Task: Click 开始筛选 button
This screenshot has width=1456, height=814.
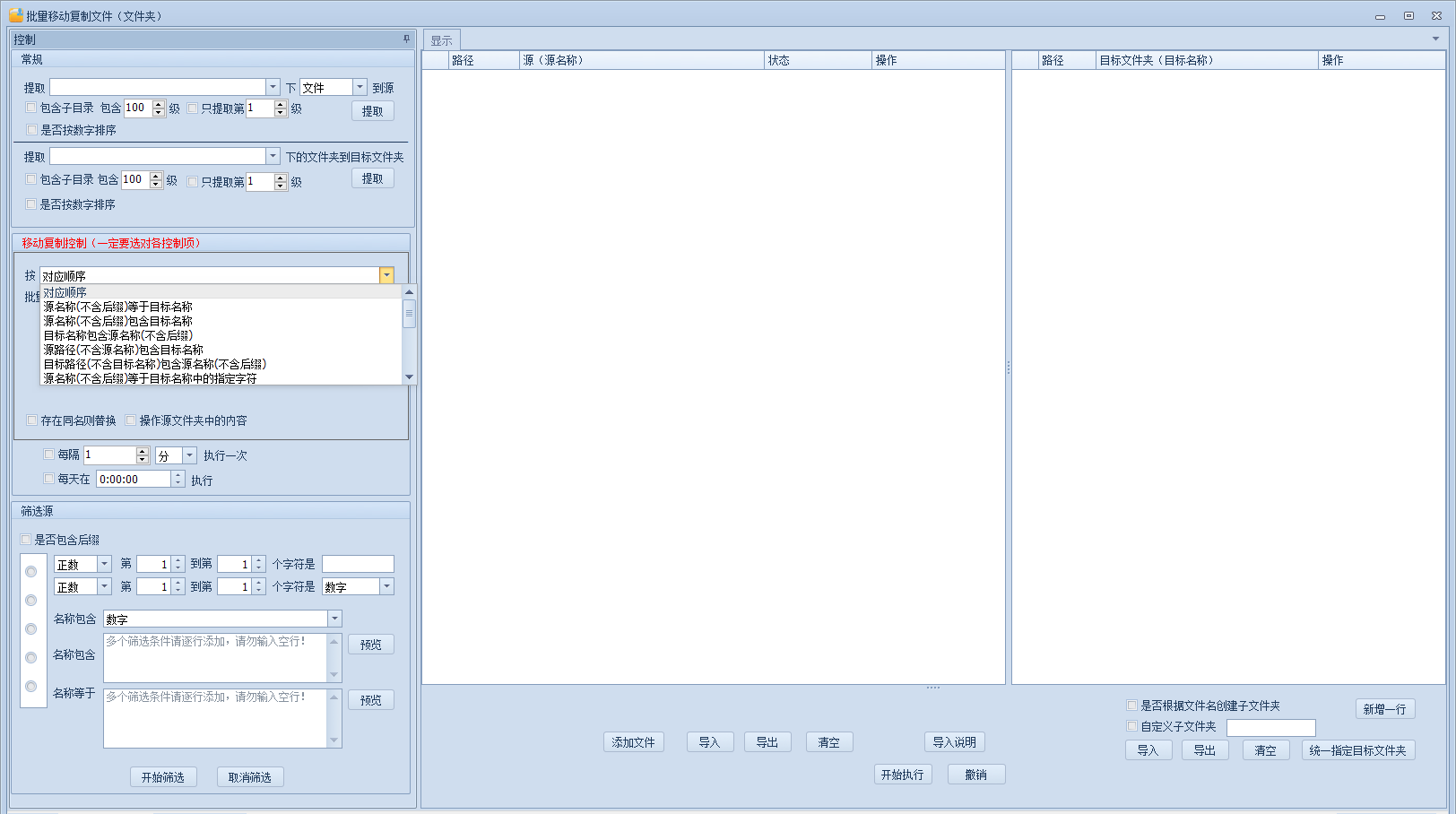Action: 163,777
